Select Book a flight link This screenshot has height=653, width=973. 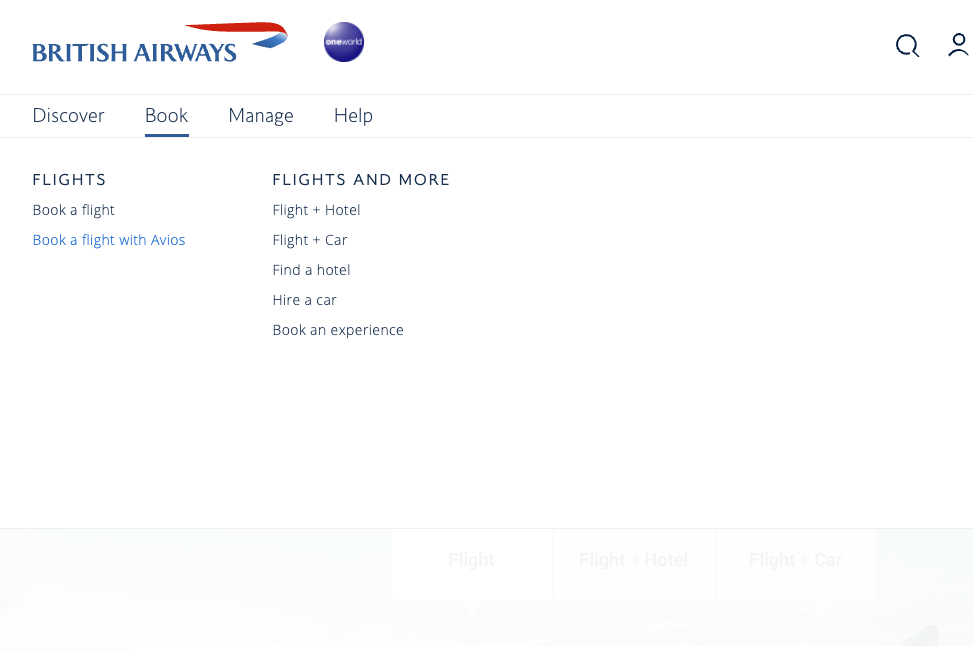tap(73, 210)
